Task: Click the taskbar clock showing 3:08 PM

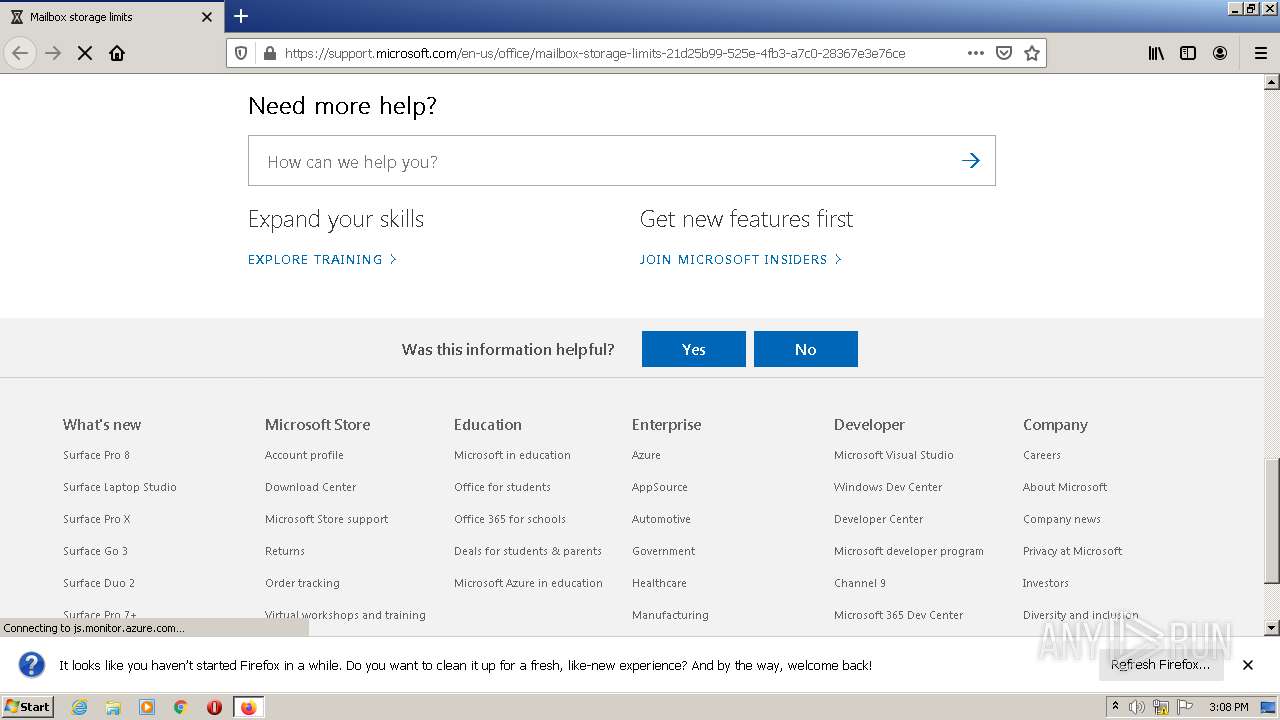Action: (1228, 707)
